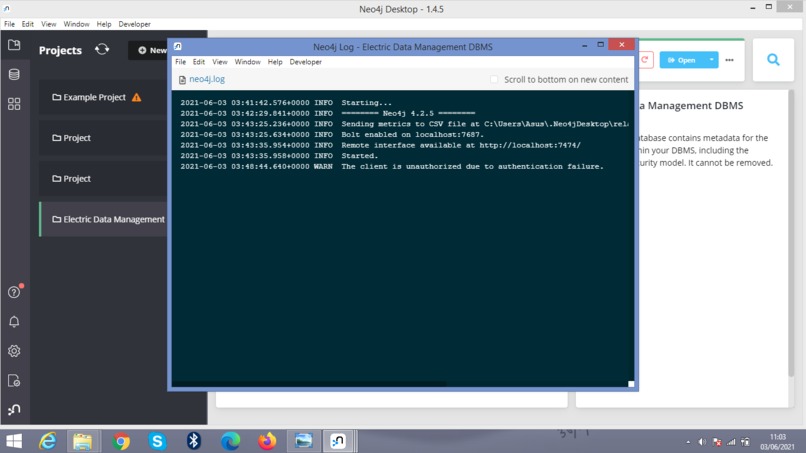
Task: Click the Windows Start button
Action: tap(14, 441)
